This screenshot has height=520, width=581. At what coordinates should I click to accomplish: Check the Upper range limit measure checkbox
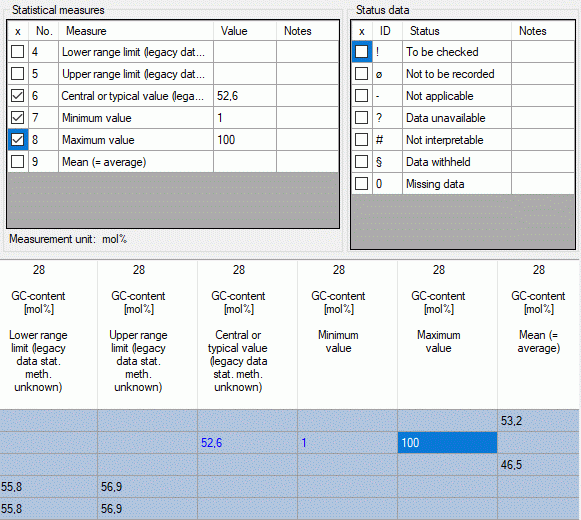click(x=17, y=73)
